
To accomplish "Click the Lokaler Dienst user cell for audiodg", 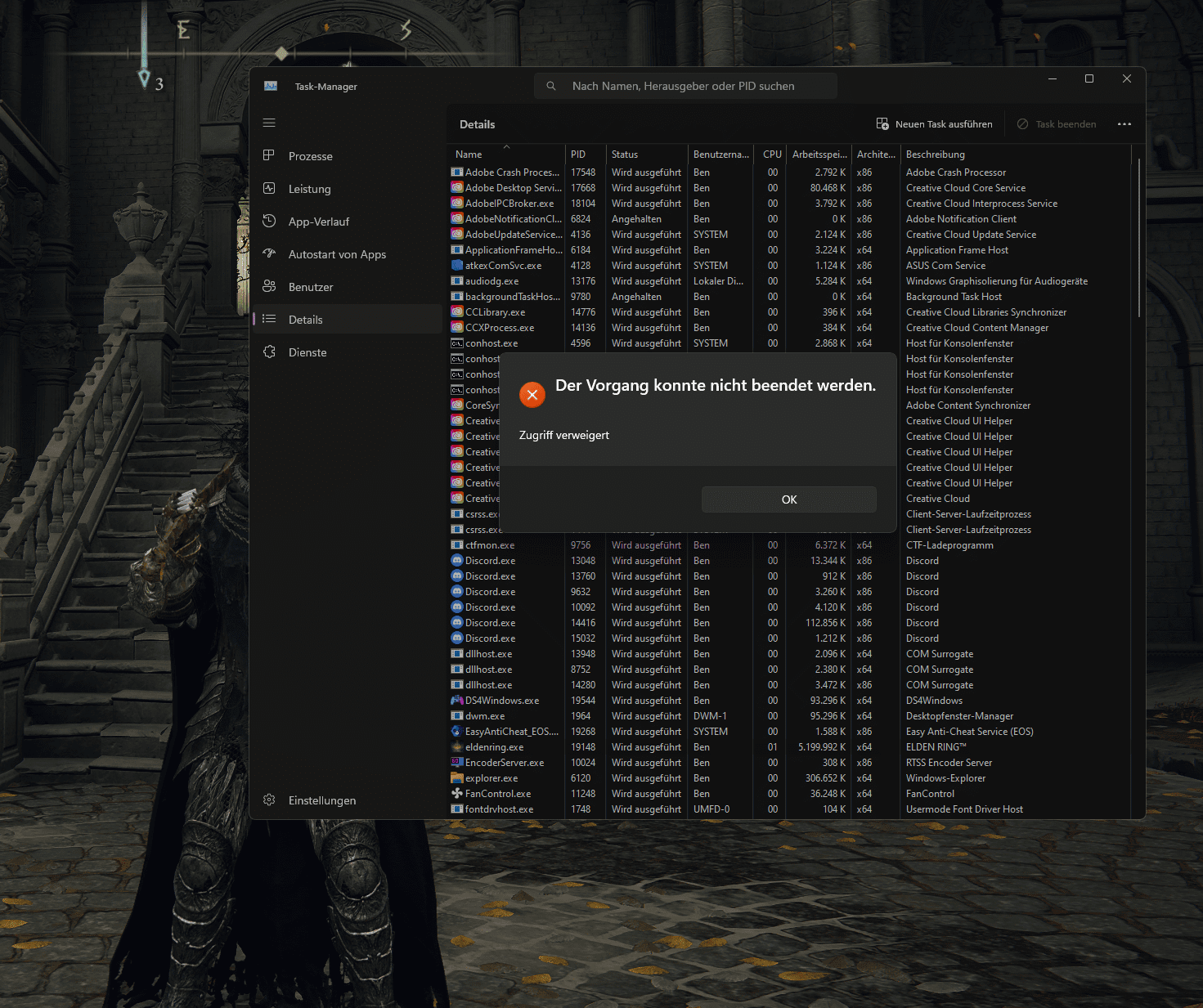I will [x=718, y=281].
